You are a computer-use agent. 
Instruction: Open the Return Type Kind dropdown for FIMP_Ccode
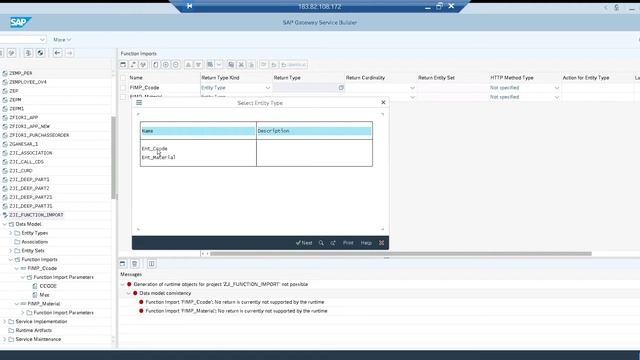[268, 88]
